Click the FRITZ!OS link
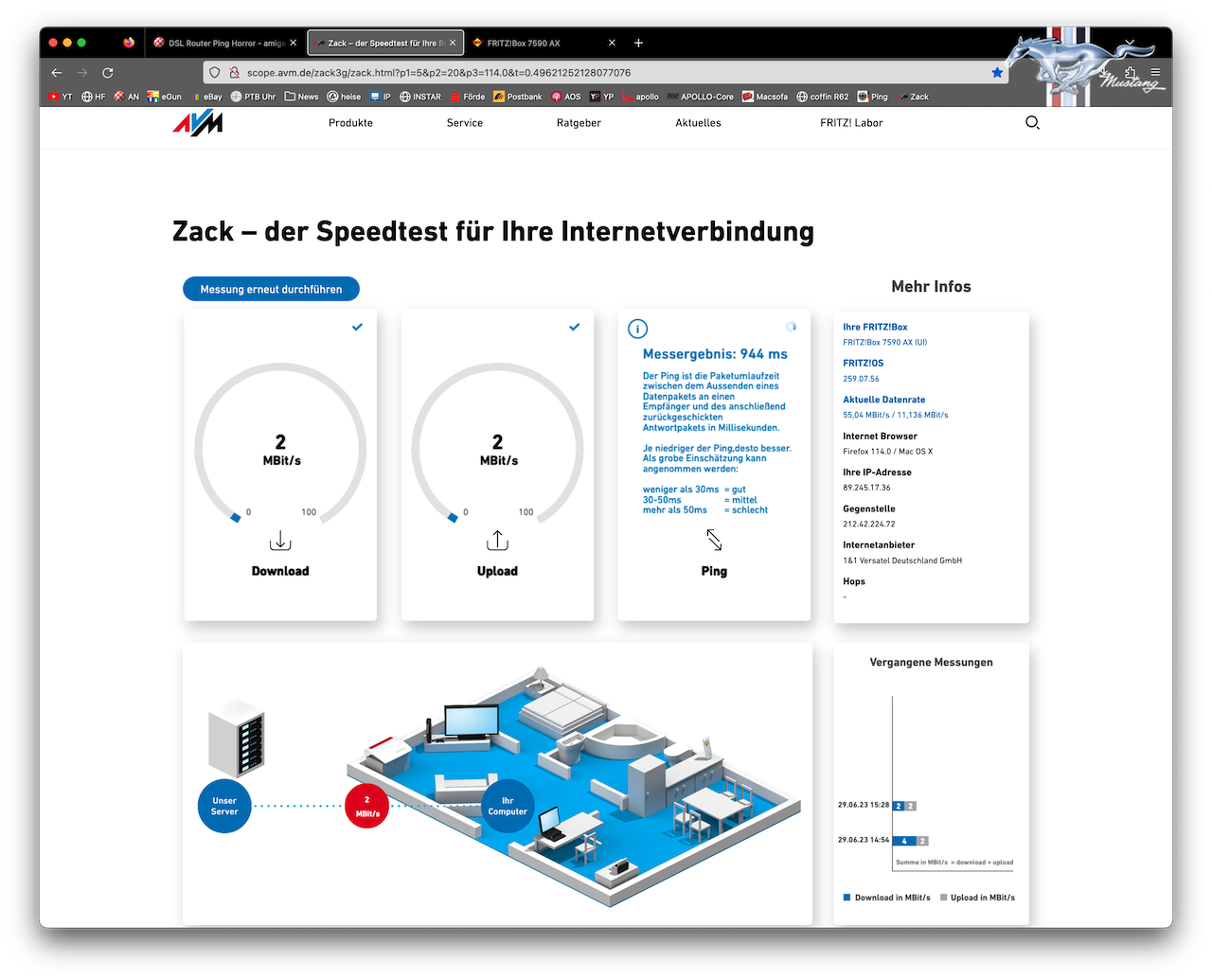1212x980 pixels. coord(864,363)
